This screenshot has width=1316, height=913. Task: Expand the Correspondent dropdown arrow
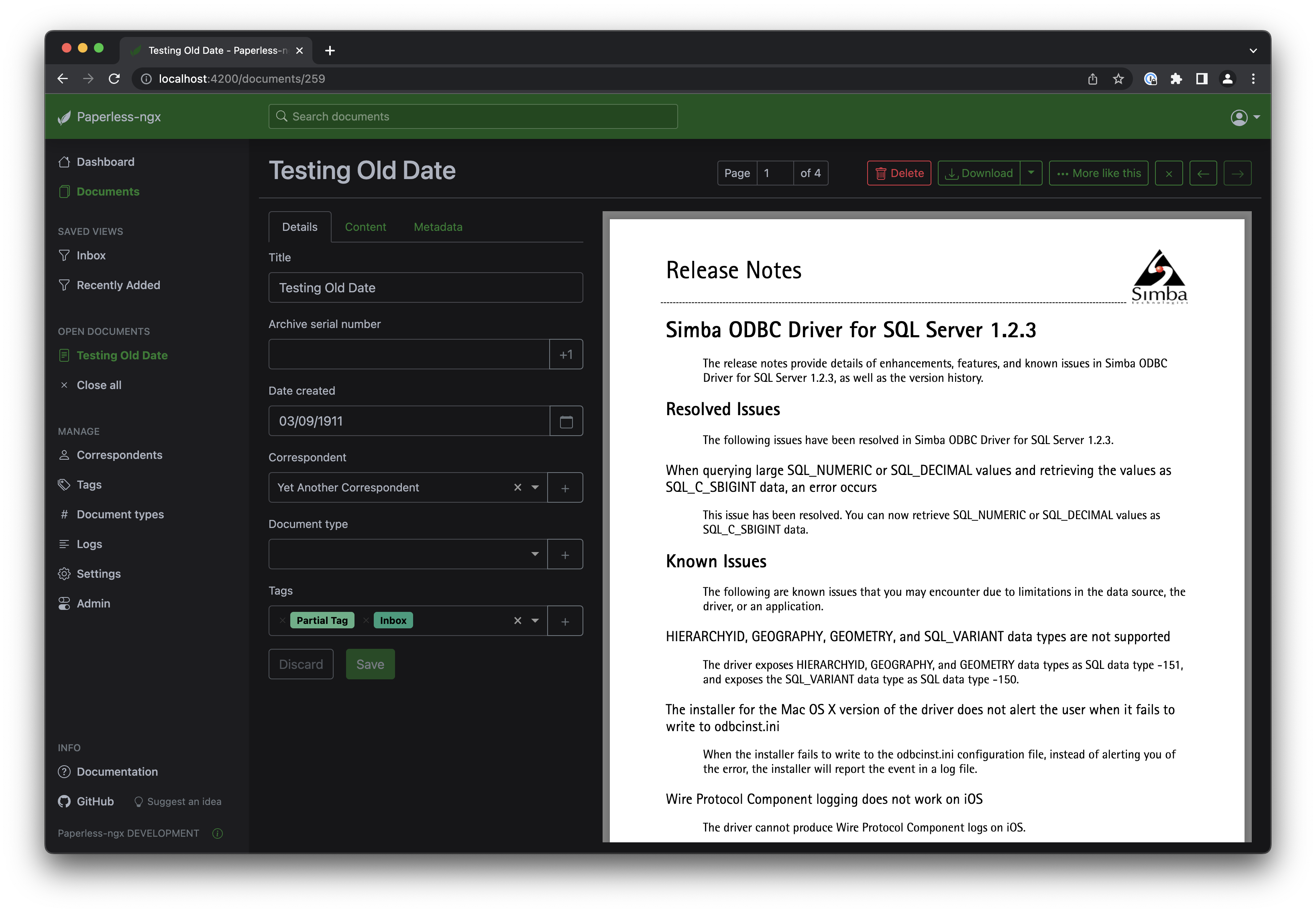[x=535, y=487]
